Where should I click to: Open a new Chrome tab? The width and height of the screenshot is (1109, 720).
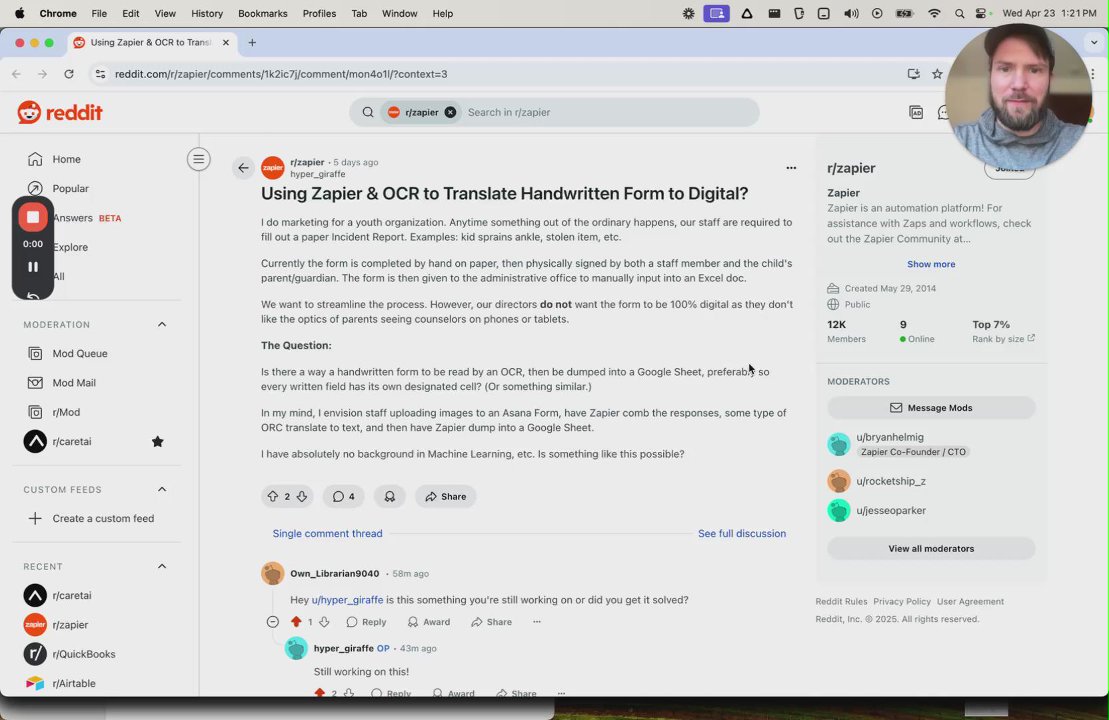pyautogui.click(x=252, y=42)
